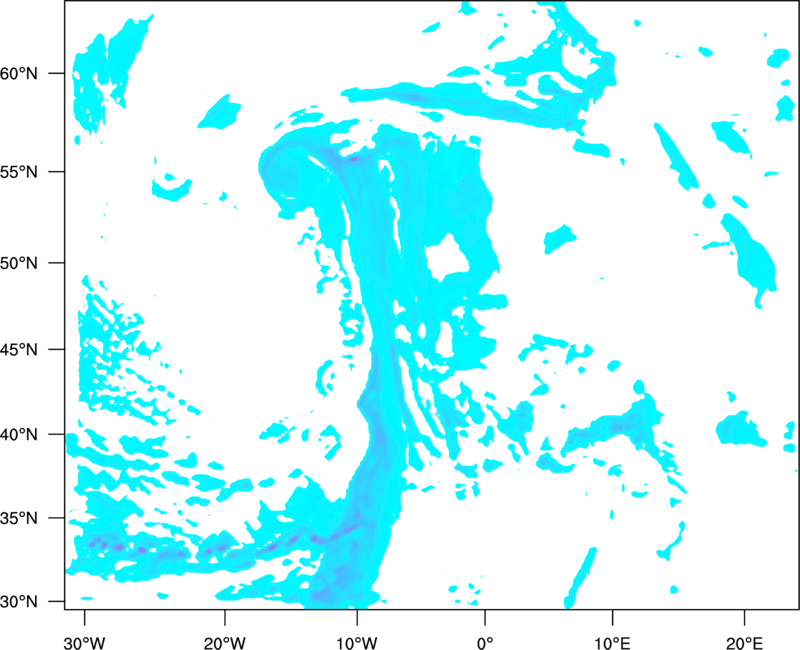Click the 35°N latitude label

pyautogui.click(x=19, y=518)
